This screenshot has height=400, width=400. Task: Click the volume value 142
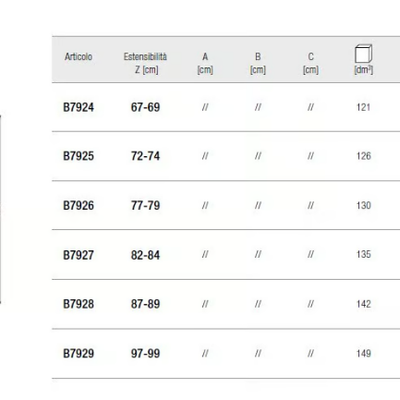pyautogui.click(x=363, y=304)
